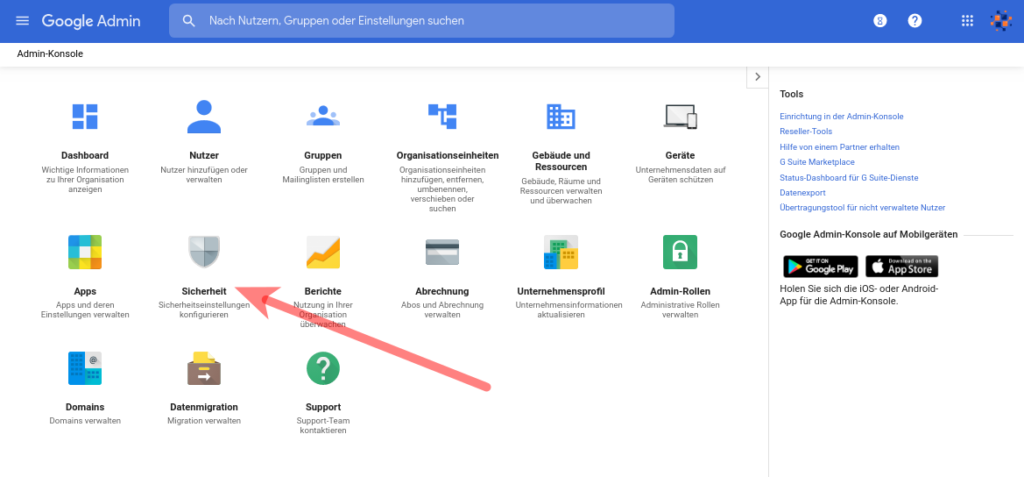Viewport: 1024px width, 477px height.
Task: Open the Admin-Rollen padlock icon
Action: 680,252
